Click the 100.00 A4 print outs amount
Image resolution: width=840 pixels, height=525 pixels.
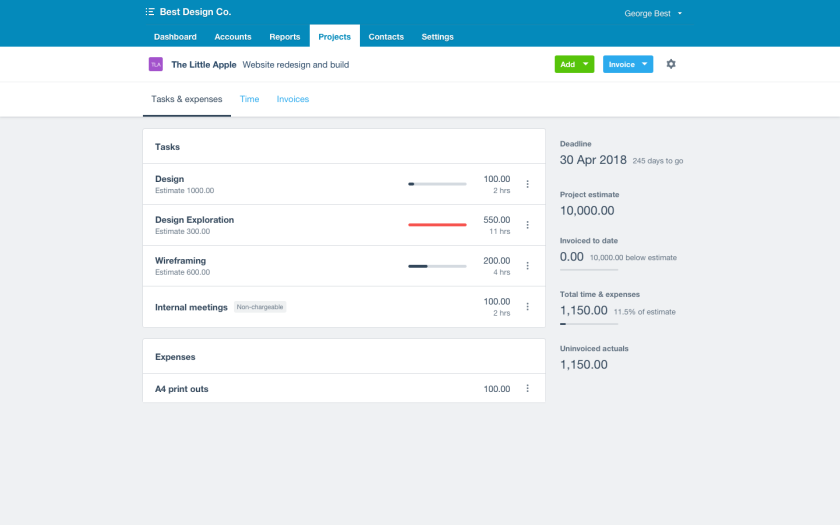pyautogui.click(x=497, y=389)
